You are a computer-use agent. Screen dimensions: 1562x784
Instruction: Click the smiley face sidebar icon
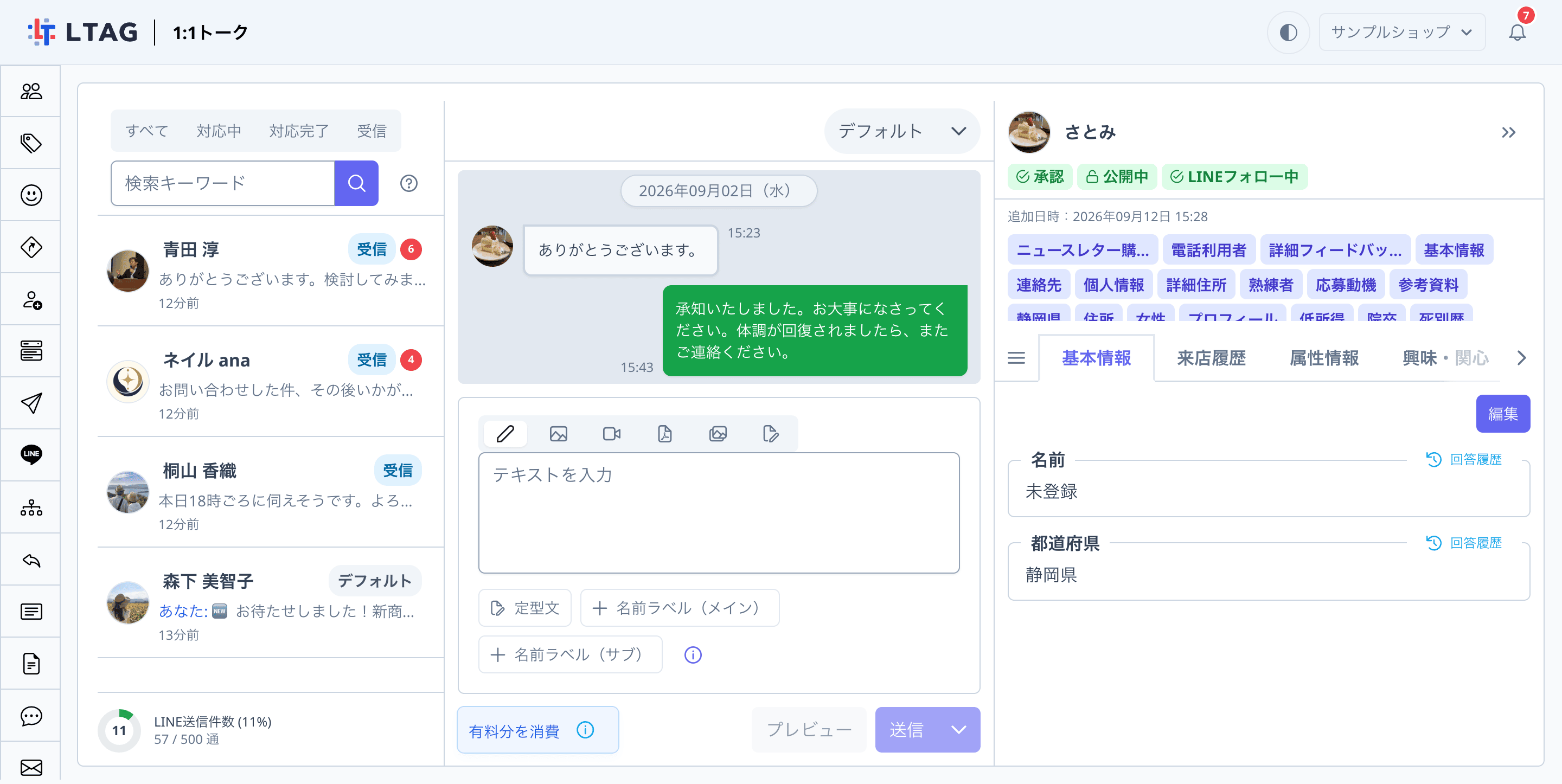[31, 195]
